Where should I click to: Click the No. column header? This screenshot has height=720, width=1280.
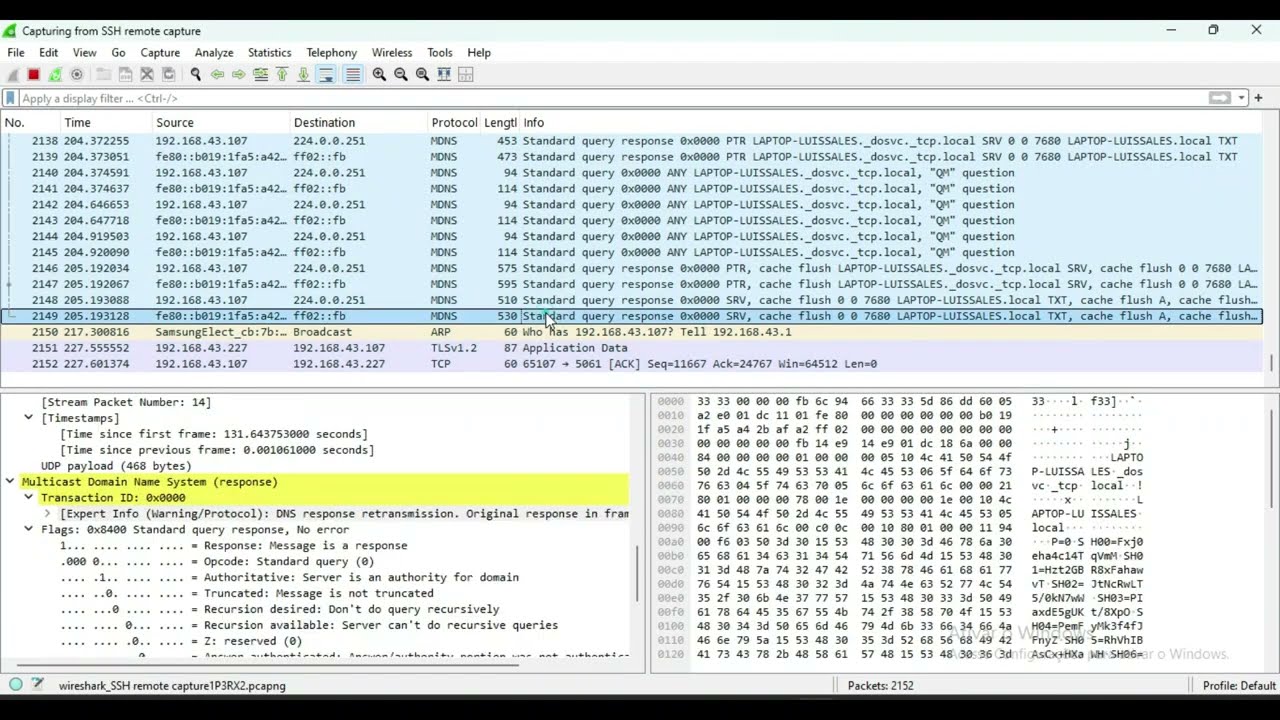pyautogui.click(x=30, y=122)
